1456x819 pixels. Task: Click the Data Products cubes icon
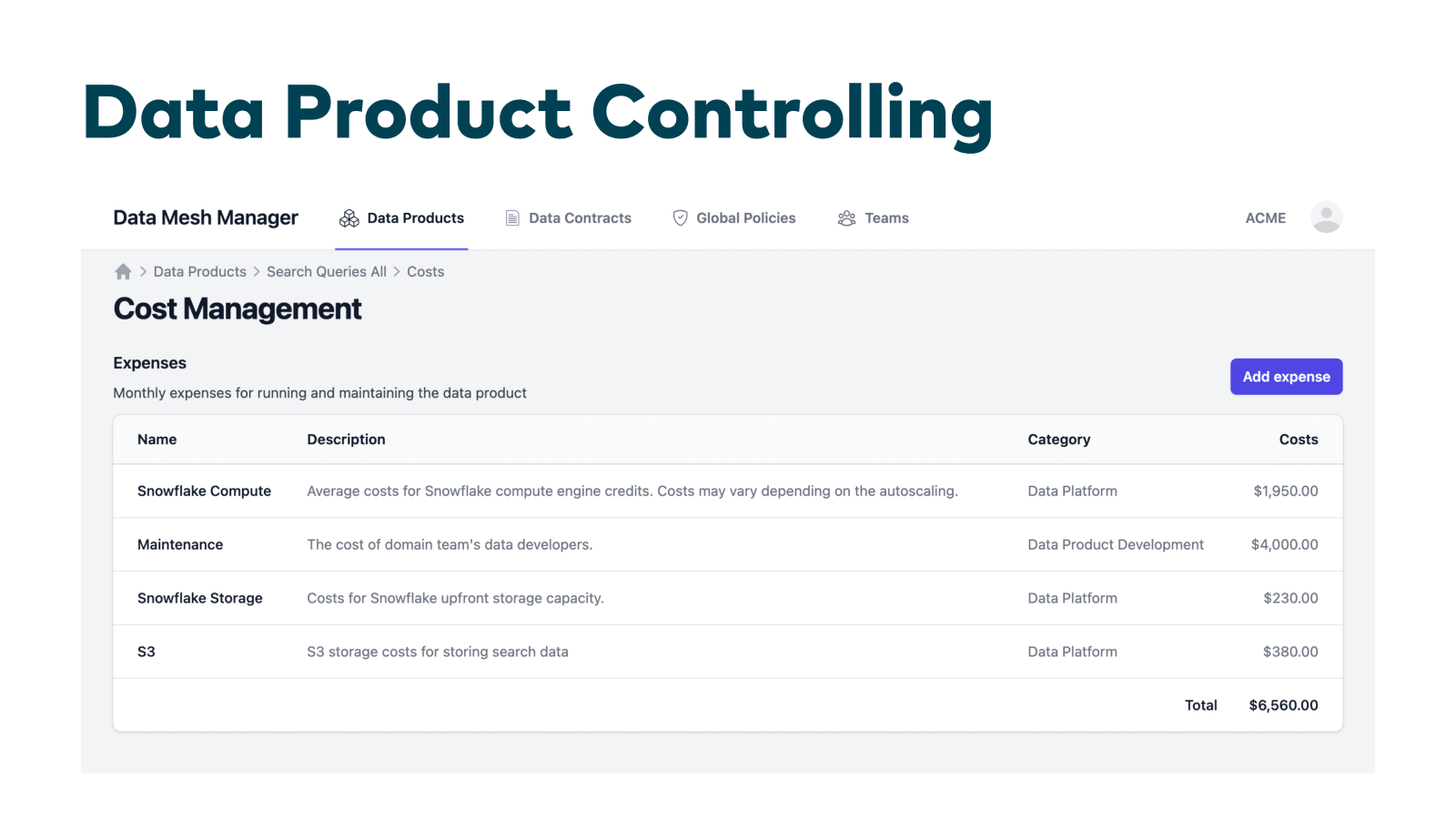349,218
